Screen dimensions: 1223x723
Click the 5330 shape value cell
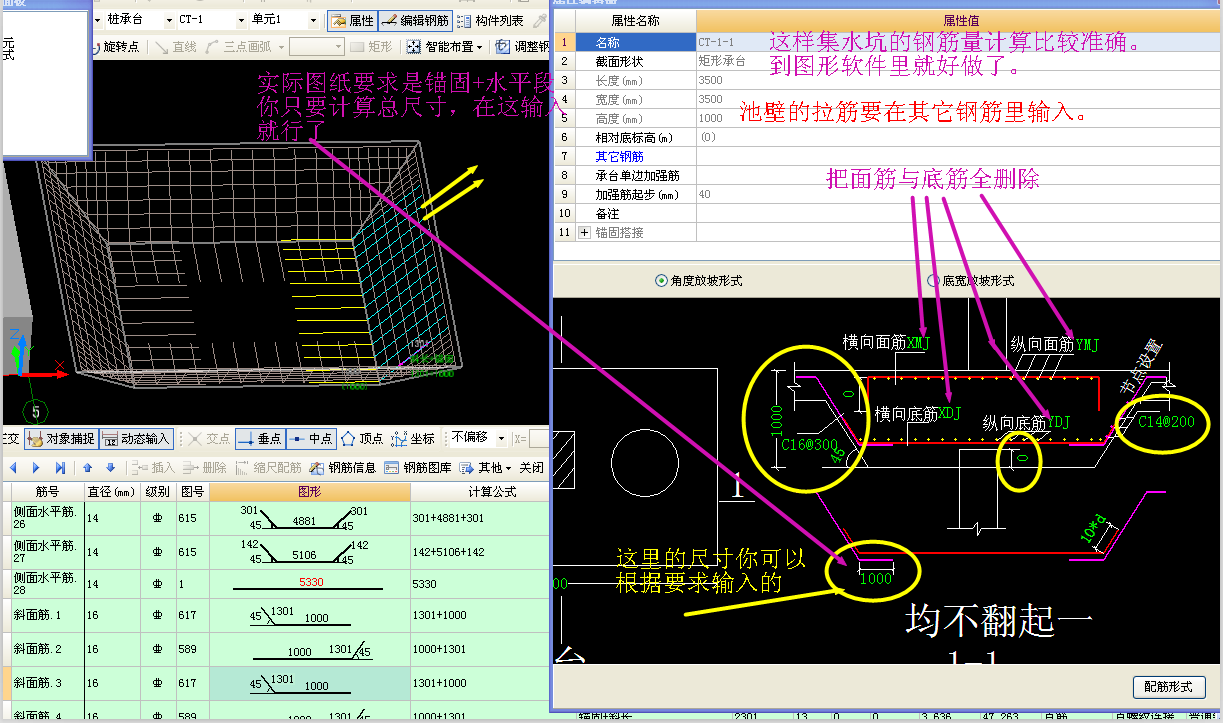310,583
